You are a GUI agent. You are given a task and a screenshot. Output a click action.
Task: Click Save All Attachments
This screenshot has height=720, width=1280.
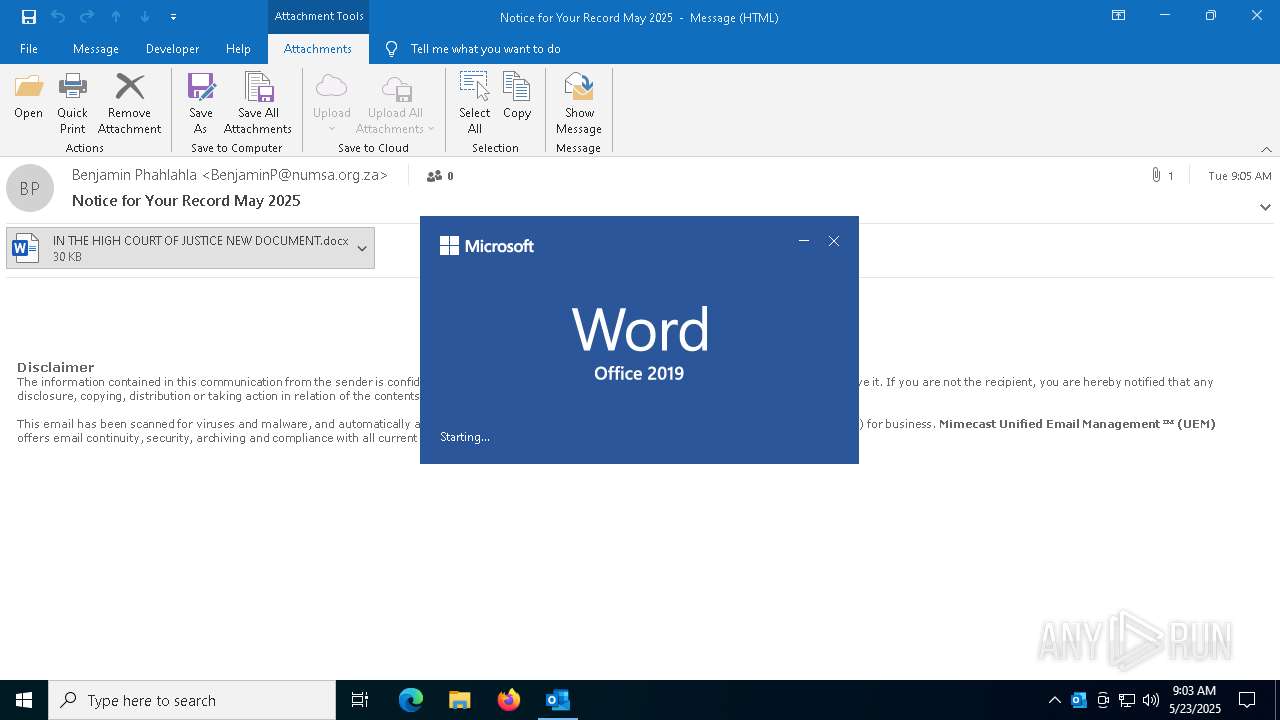[x=258, y=103]
